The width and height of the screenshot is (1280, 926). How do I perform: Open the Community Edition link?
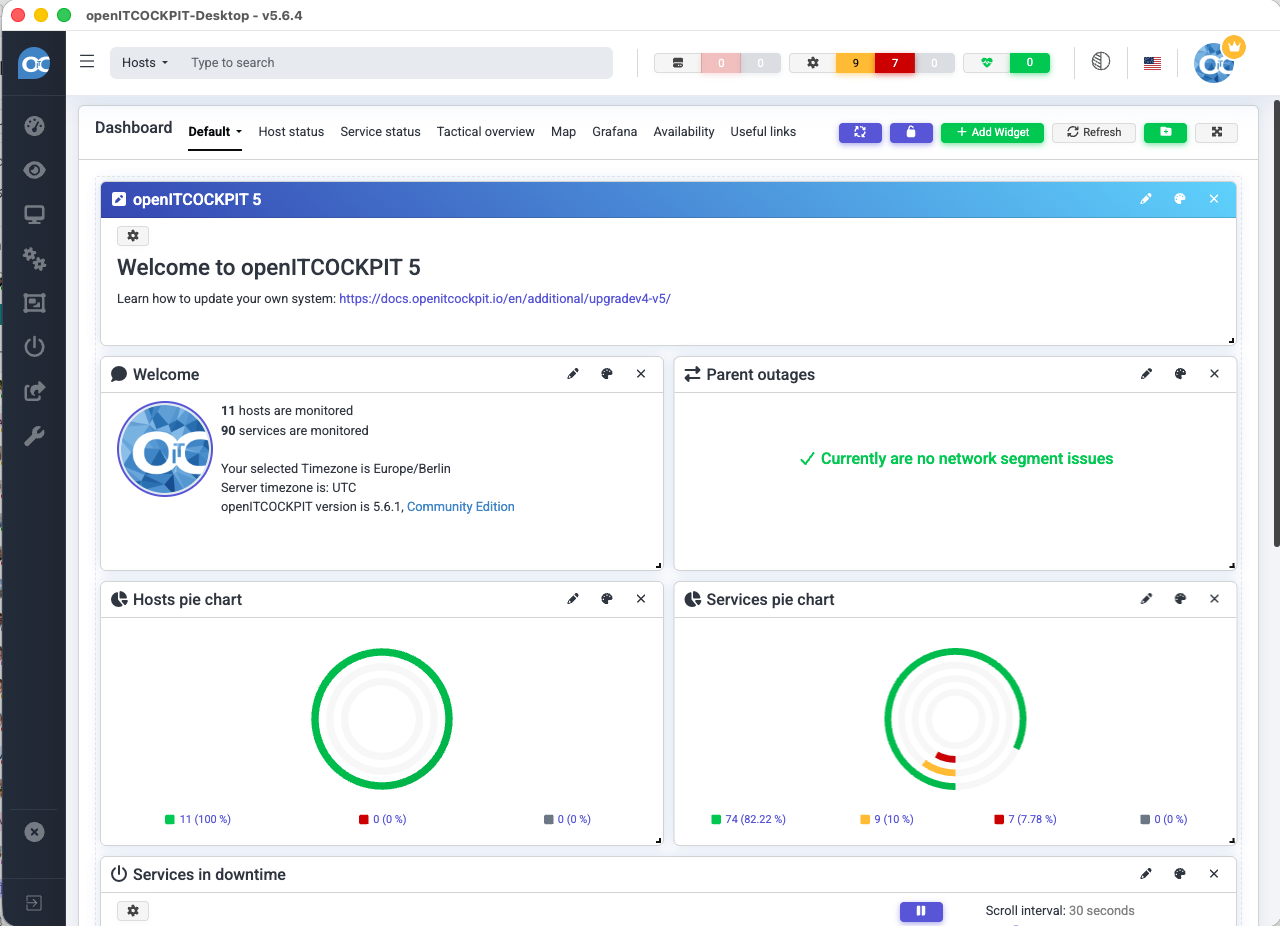pyautogui.click(x=461, y=507)
